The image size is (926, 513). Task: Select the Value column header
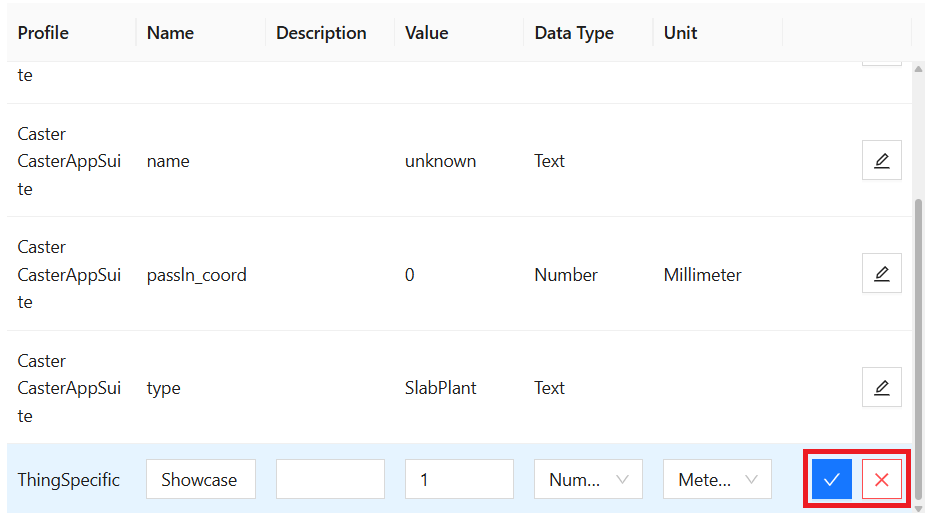click(426, 33)
